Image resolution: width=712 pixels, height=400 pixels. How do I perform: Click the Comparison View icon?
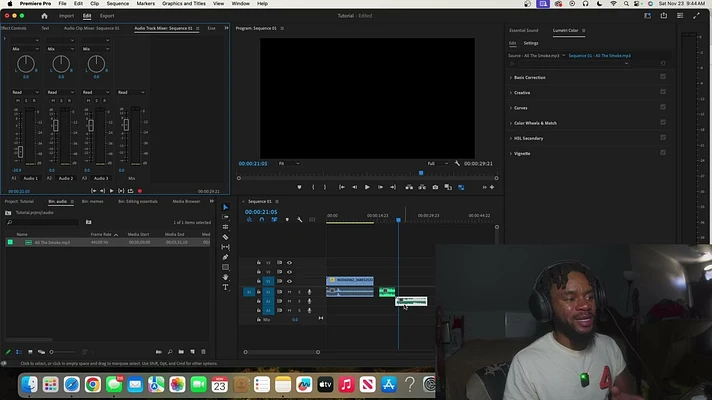click(448, 187)
